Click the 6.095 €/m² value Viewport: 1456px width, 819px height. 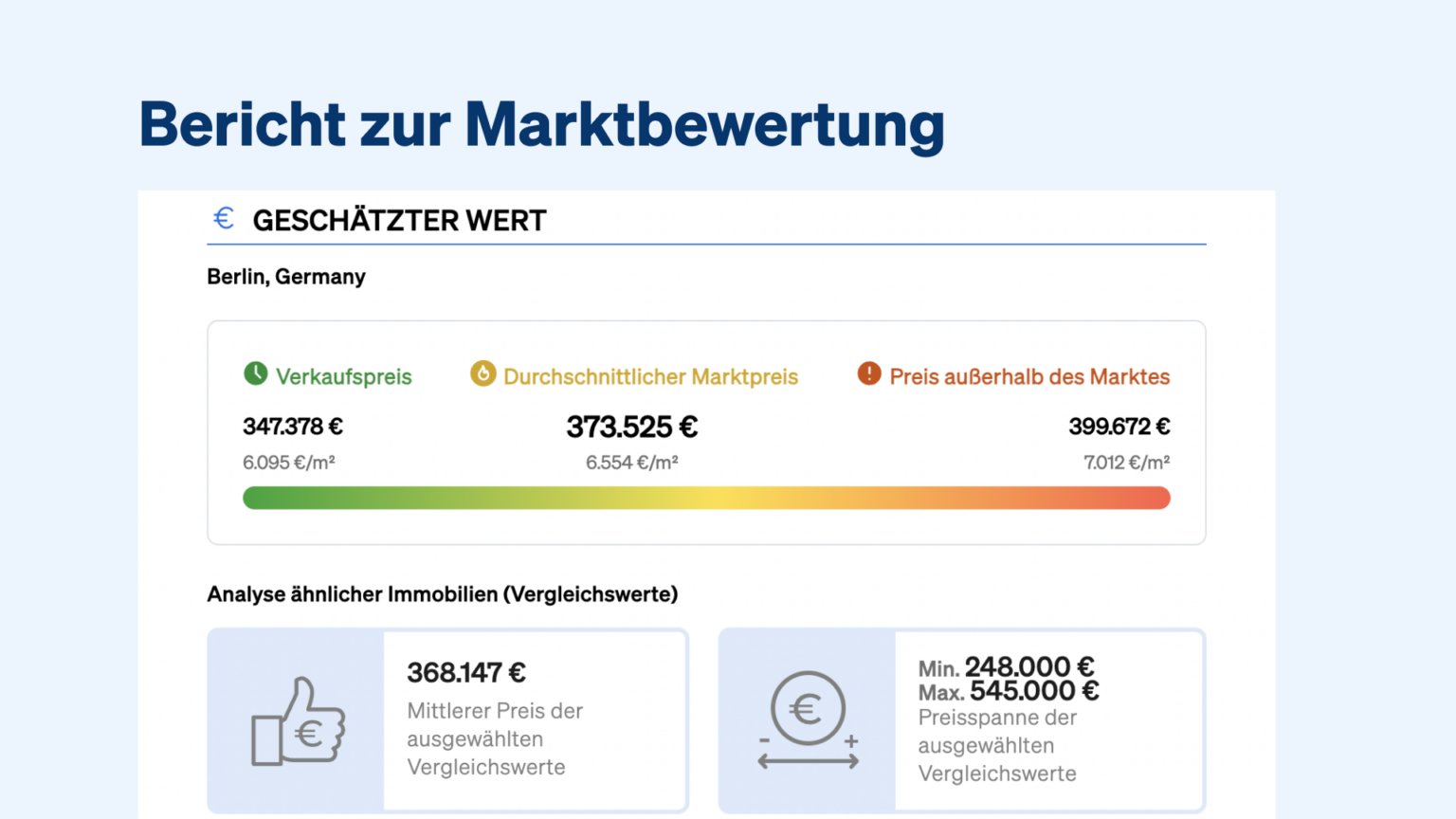pyautogui.click(x=289, y=463)
